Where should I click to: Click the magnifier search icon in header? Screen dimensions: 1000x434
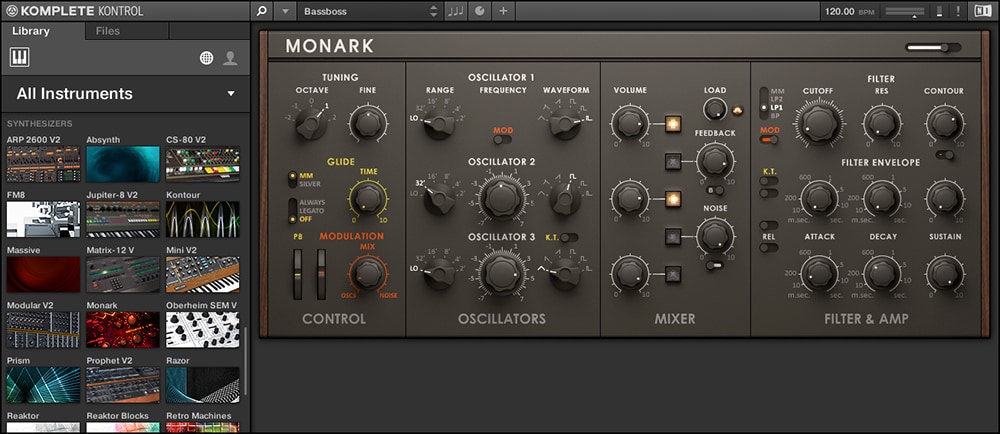click(261, 11)
